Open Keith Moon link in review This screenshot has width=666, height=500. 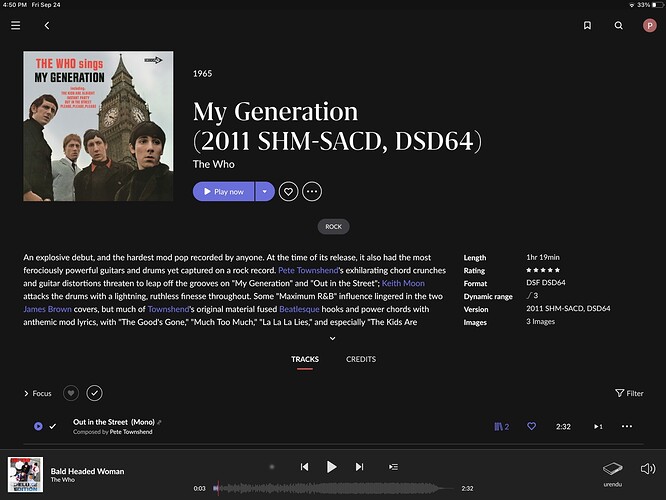coord(403,283)
